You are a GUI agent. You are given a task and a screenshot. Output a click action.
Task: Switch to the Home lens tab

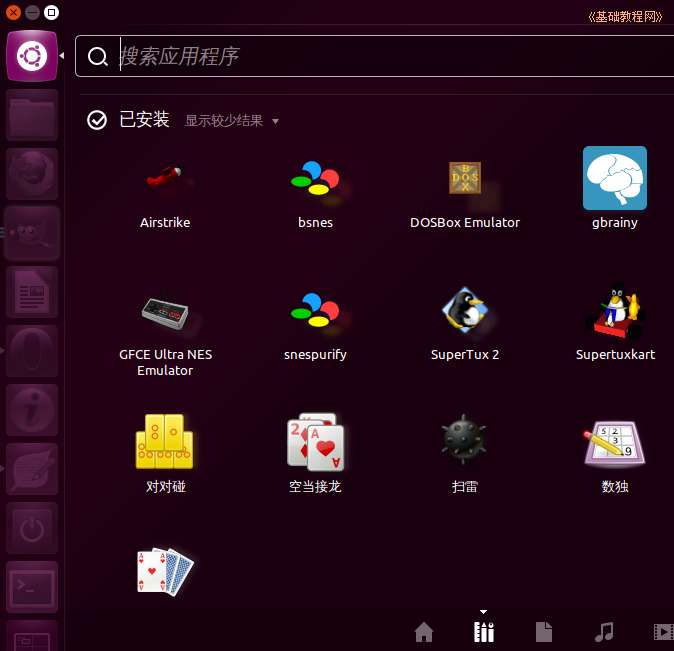424,632
